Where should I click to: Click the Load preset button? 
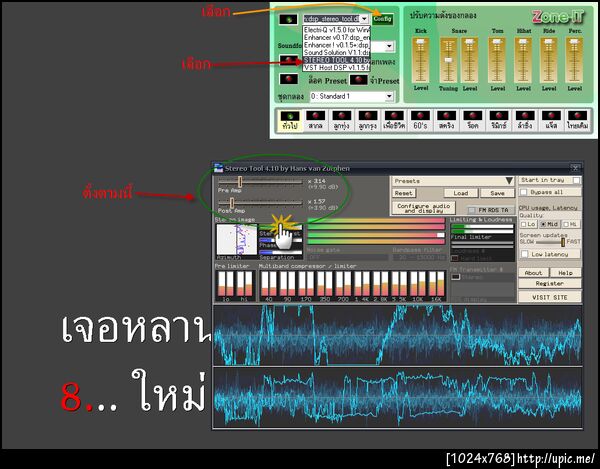coord(461,193)
